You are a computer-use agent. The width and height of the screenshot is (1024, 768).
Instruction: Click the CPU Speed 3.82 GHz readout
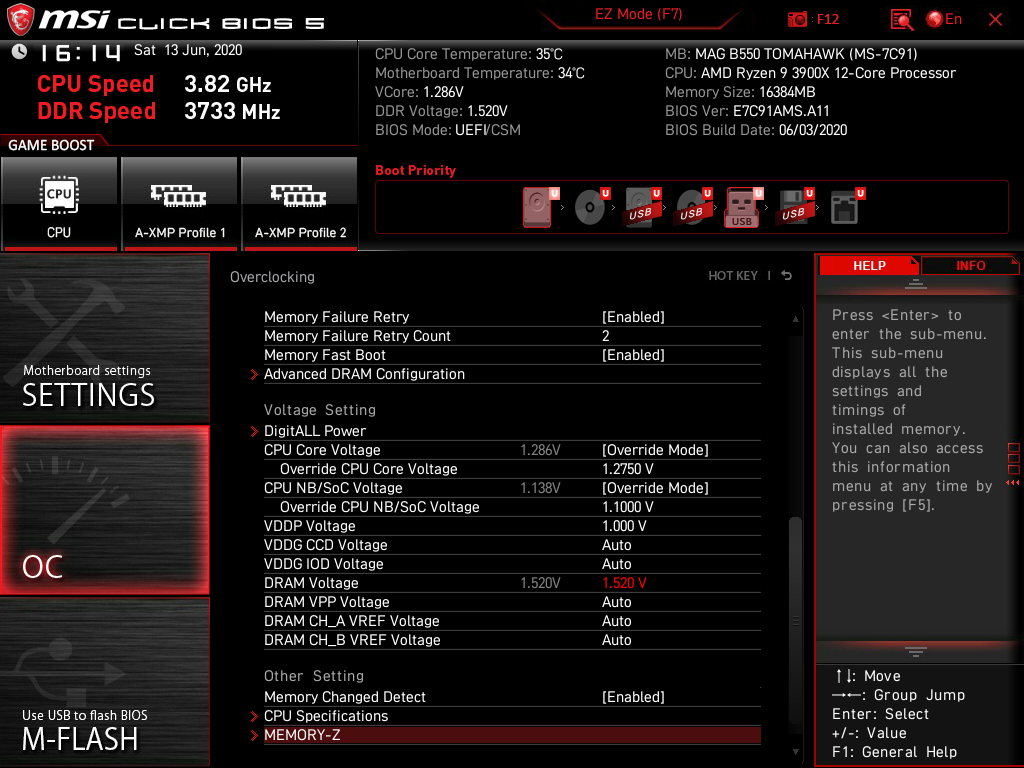[x=154, y=84]
